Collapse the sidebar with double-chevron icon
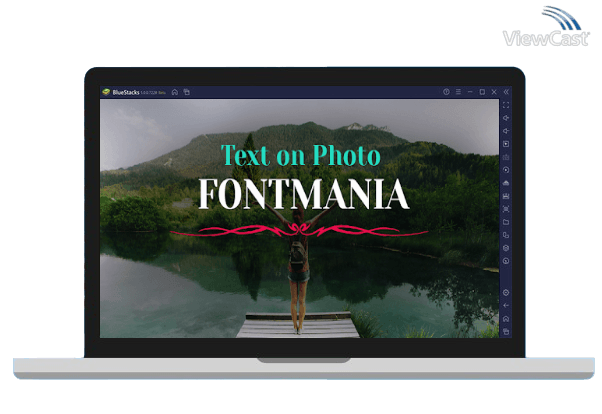The width and height of the screenshot is (602, 414). pyautogui.click(x=506, y=92)
